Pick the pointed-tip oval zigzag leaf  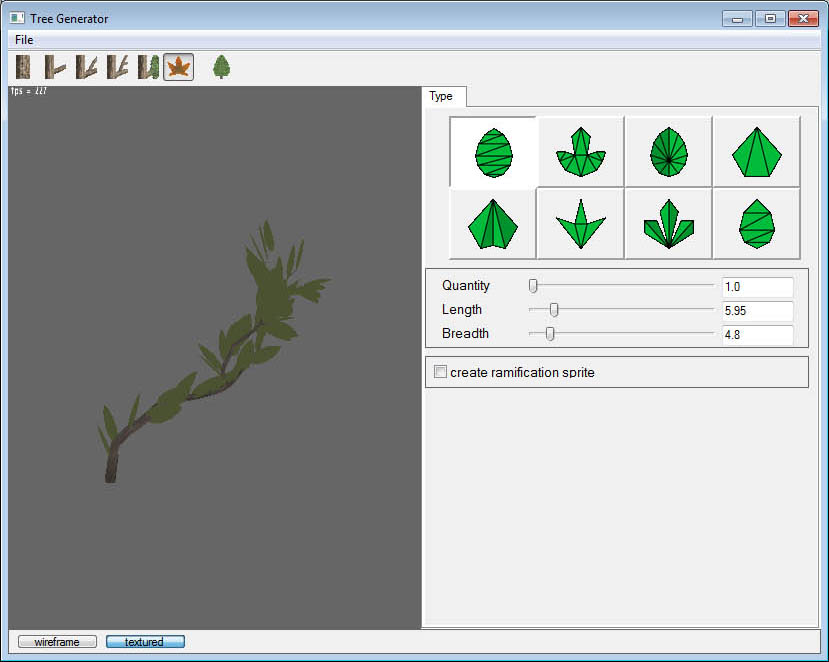(x=756, y=224)
